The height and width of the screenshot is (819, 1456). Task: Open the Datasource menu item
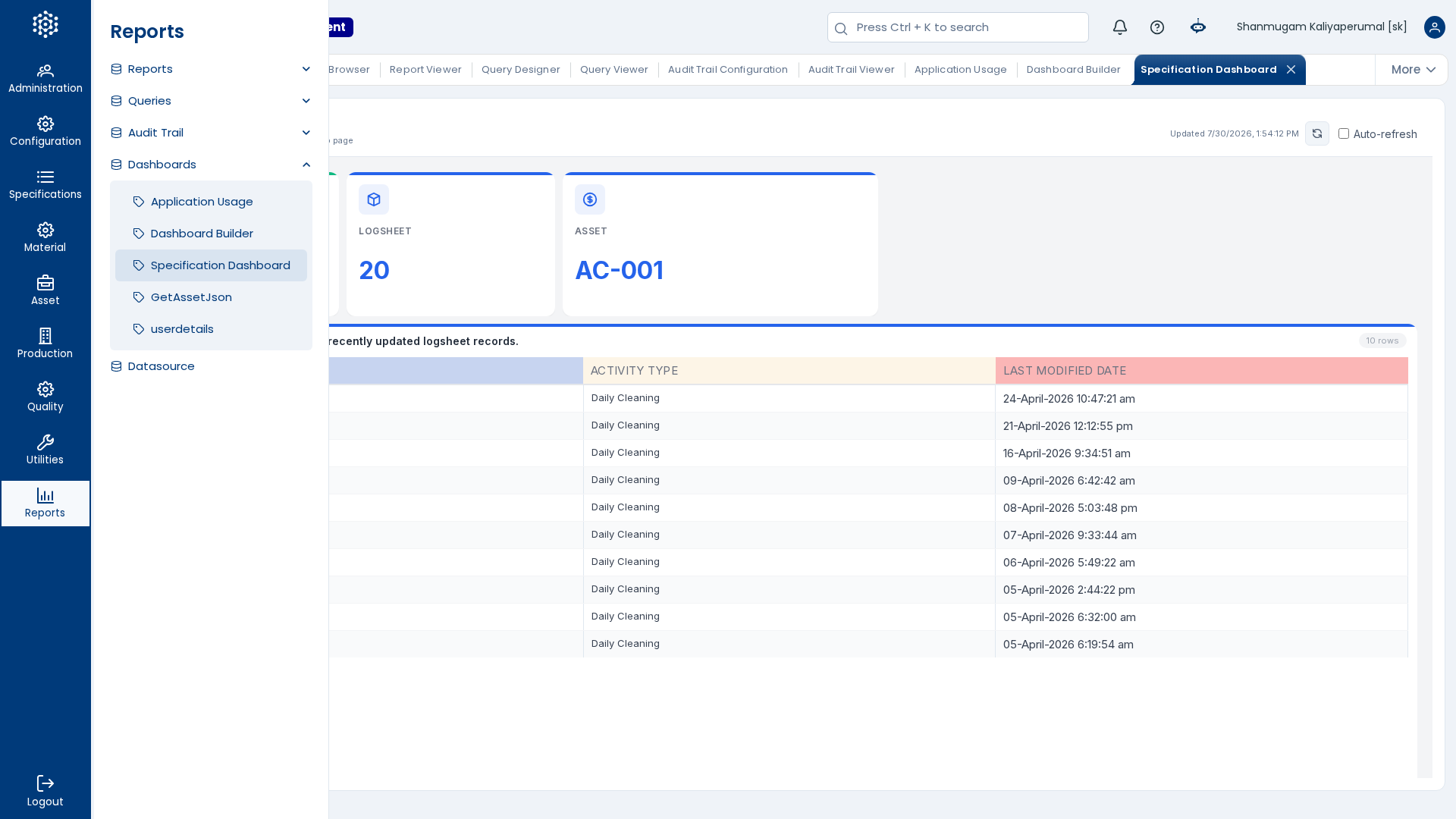tap(211, 366)
